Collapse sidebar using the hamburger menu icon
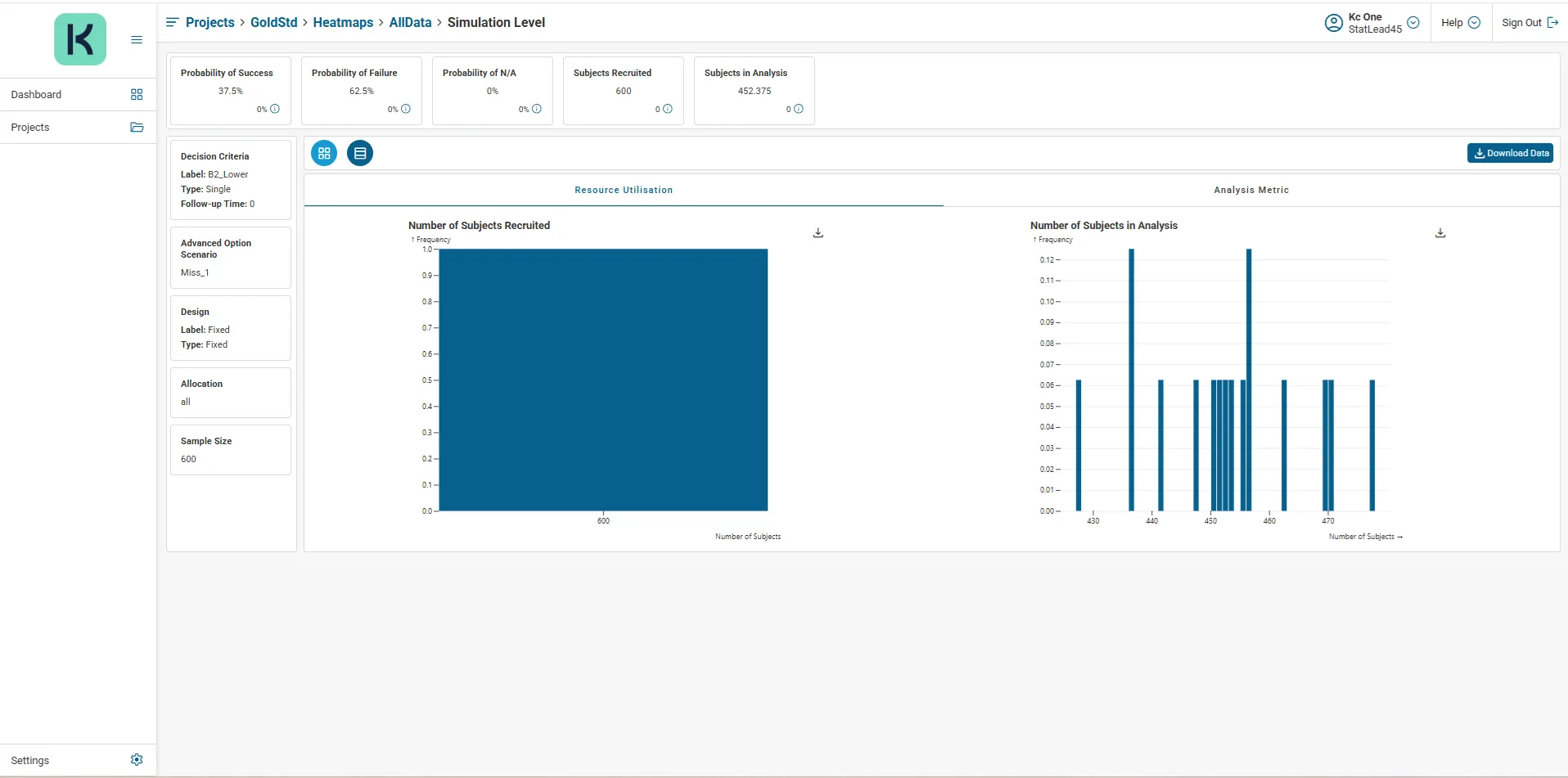Image resolution: width=1568 pixels, height=778 pixels. click(137, 39)
